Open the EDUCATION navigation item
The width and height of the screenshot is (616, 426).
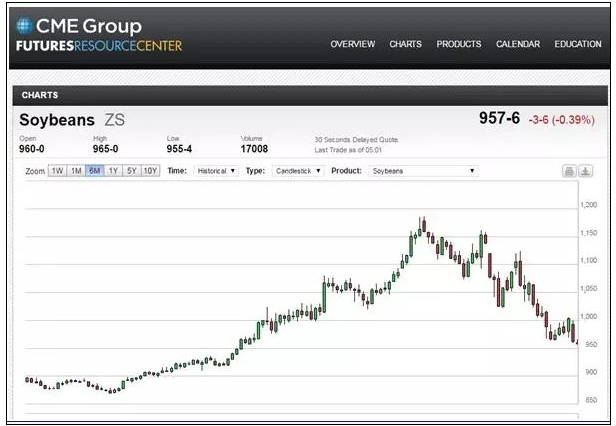578,44
